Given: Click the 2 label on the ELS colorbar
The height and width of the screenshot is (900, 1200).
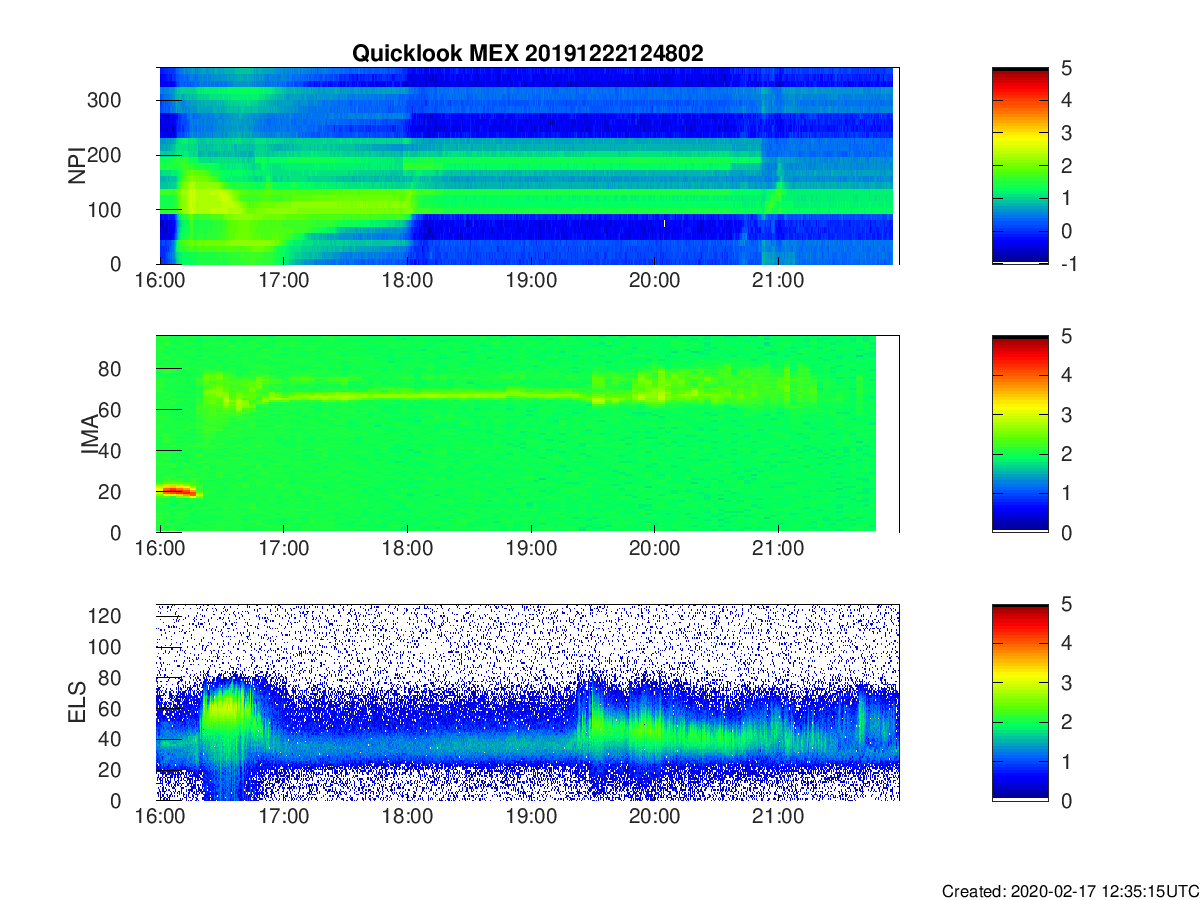Looking at the screenshot, I should pyautogui.click(x=1065, y=722).
